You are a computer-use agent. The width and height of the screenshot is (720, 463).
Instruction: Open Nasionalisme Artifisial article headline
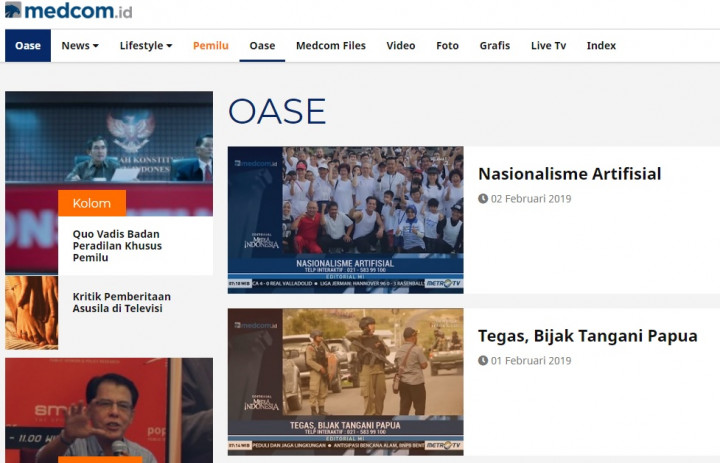[569, 174]
